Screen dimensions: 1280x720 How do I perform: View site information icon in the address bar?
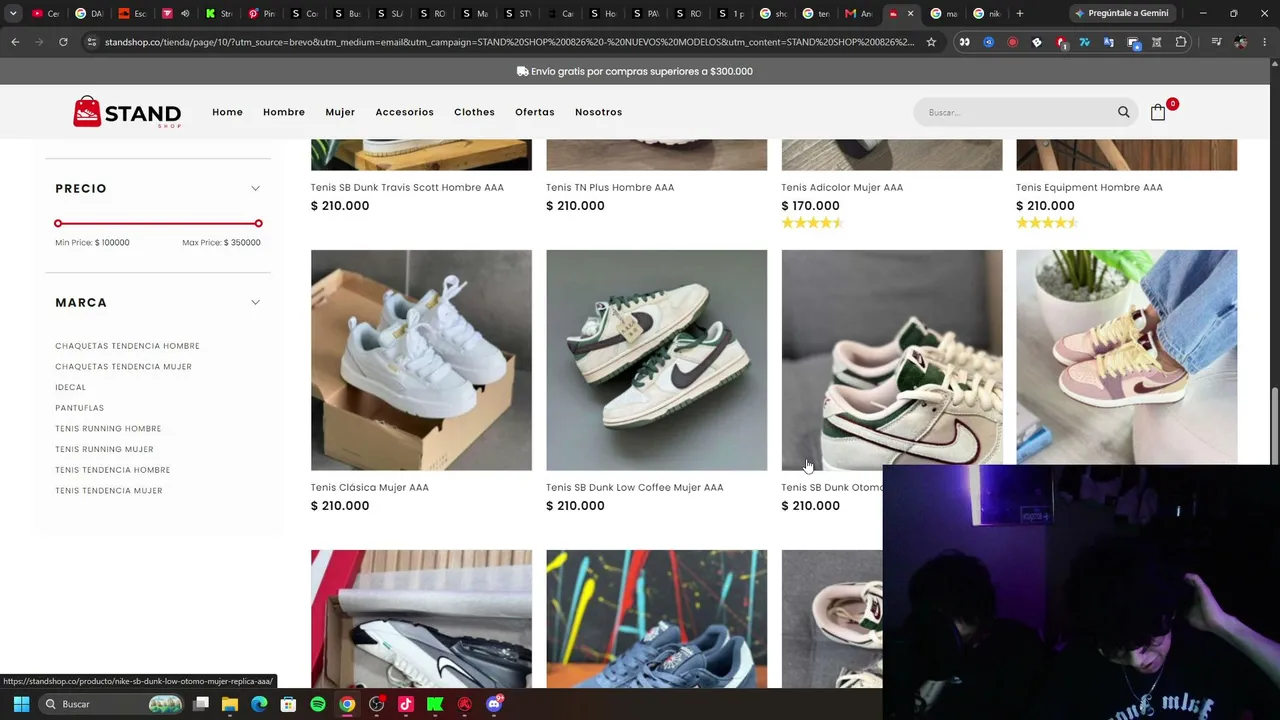coord(92,42)
